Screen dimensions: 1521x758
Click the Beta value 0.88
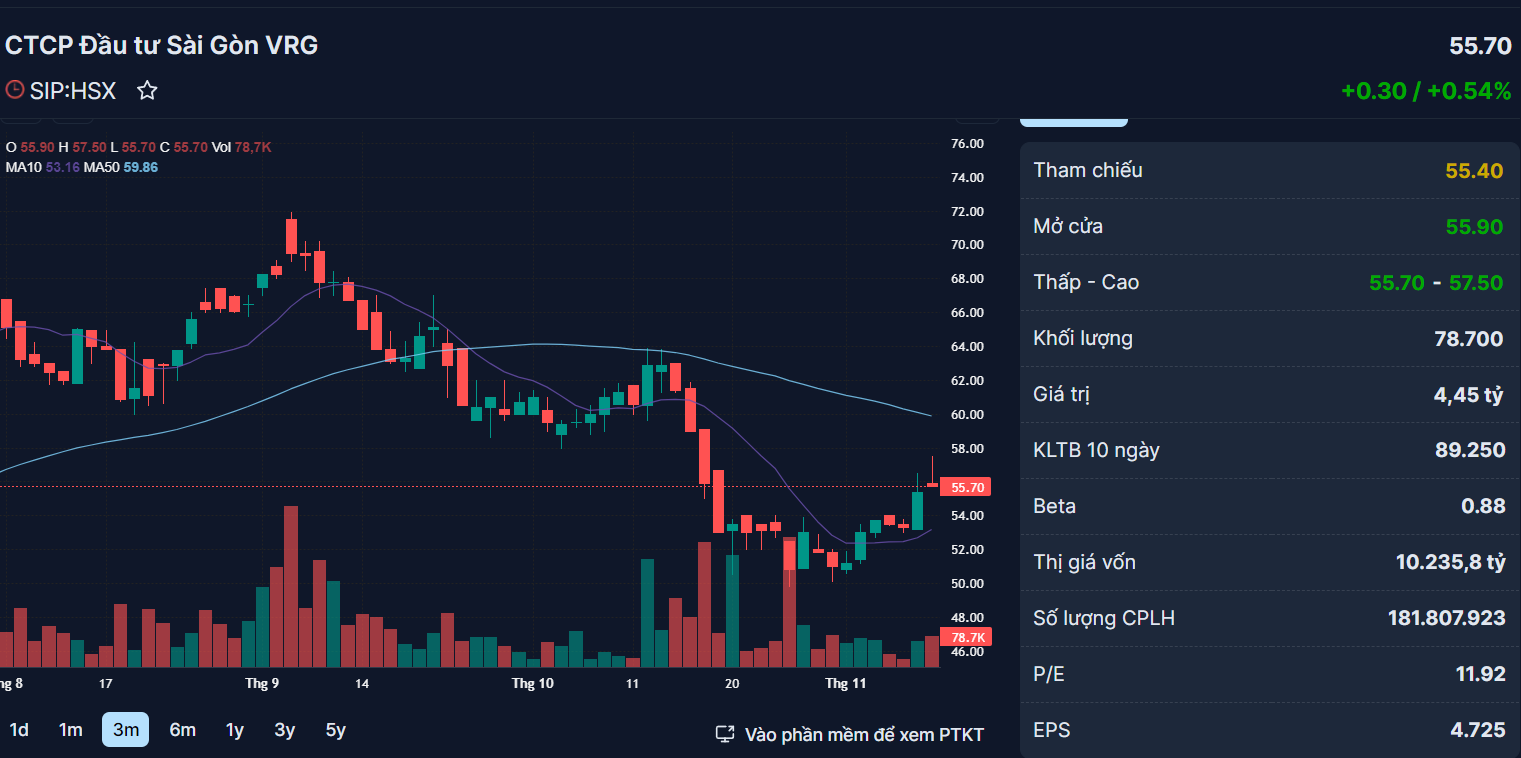pos(1483,507)
